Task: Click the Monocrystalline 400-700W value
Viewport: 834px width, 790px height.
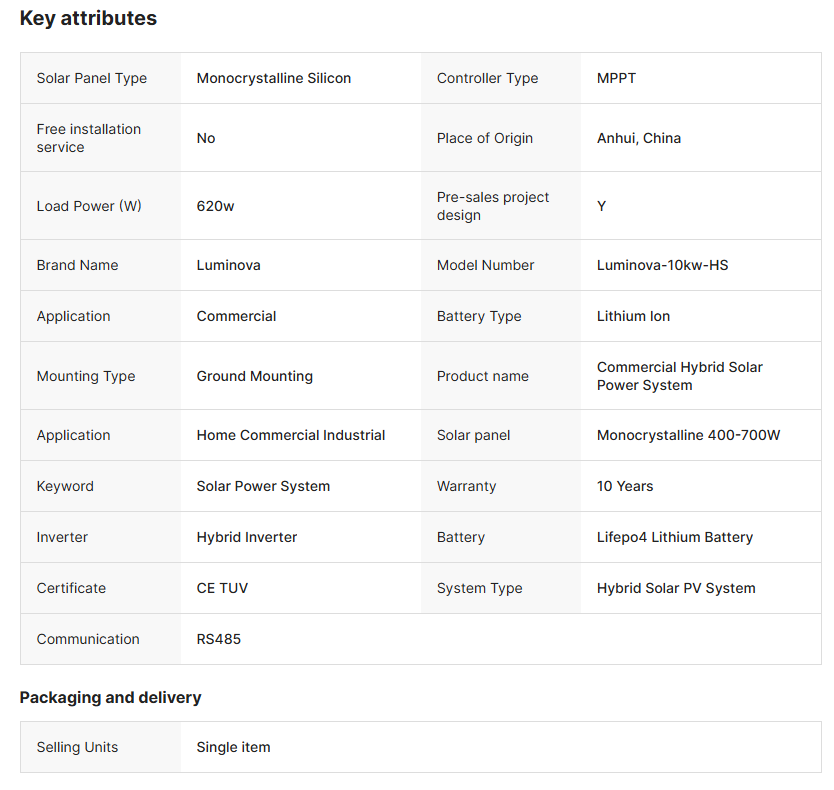Action: (688, 435)
